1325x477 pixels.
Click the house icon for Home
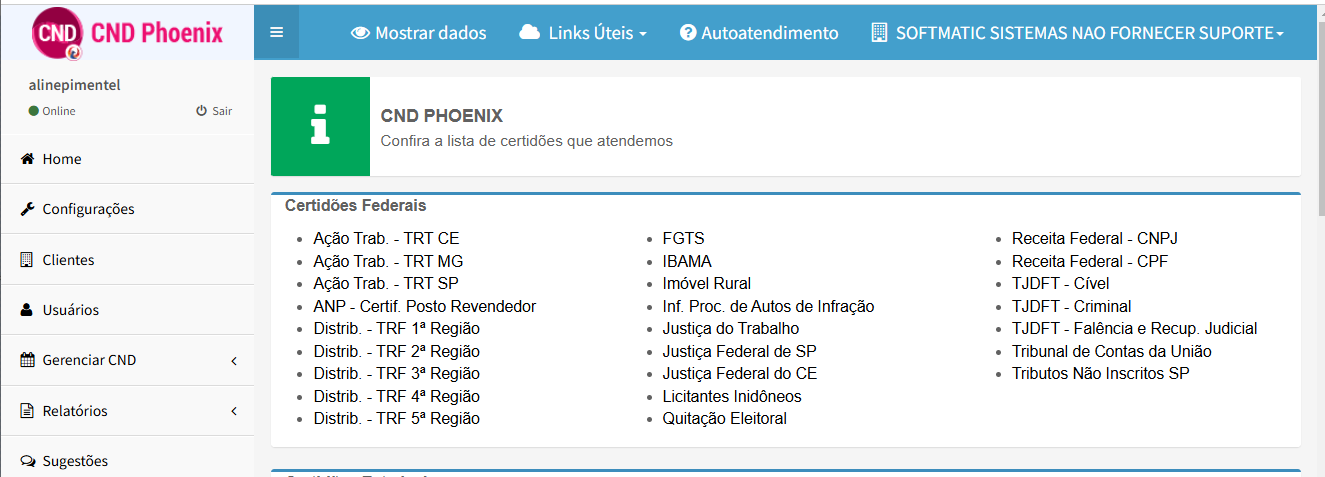point(27,159)
